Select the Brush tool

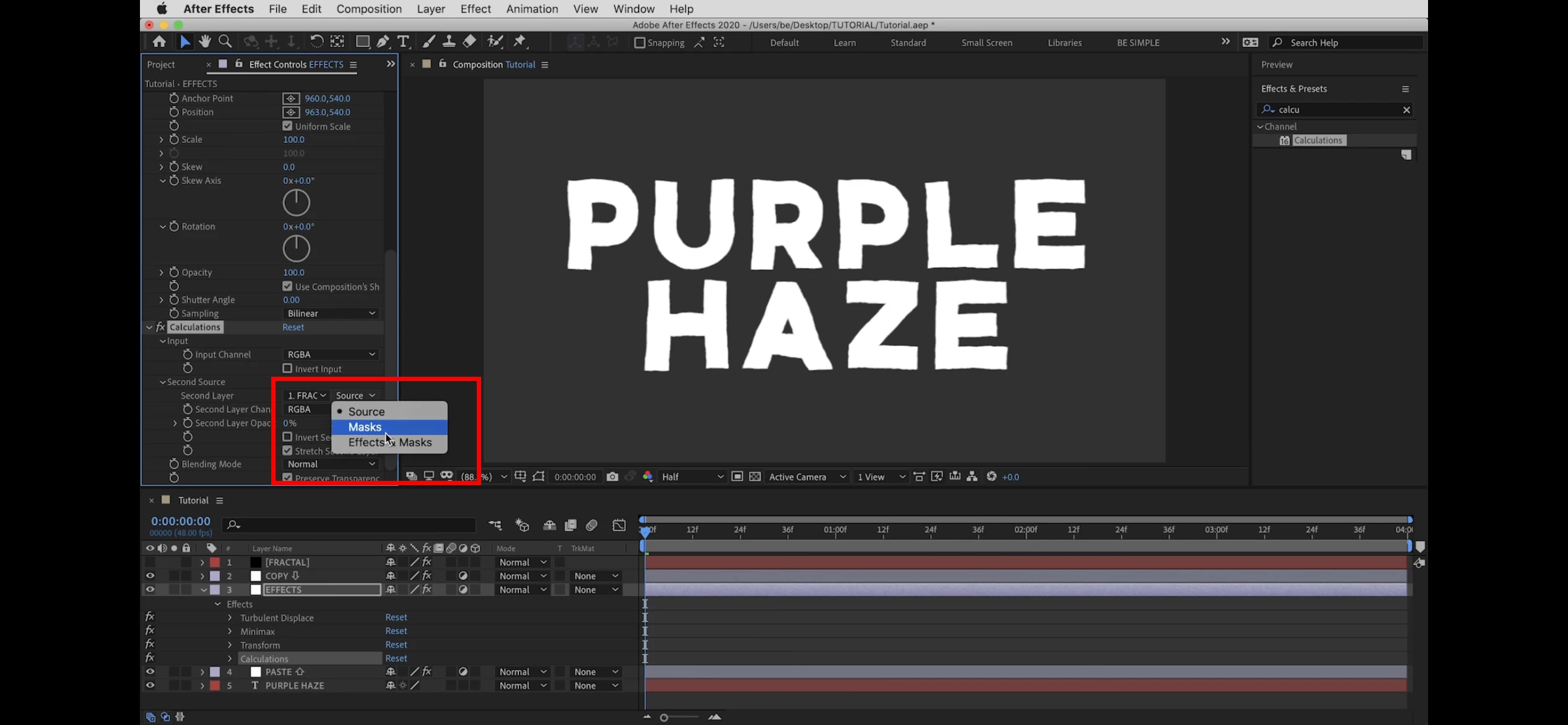[429, 42]
